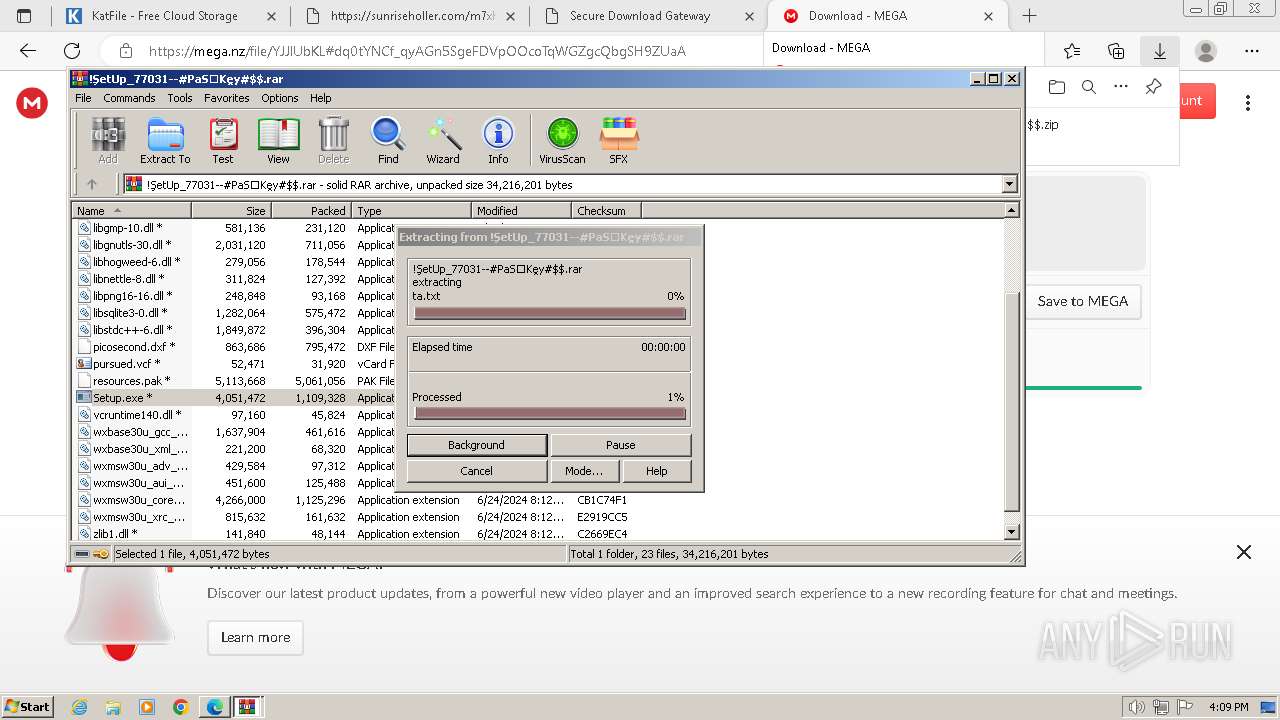Go up one folder level in WinRAR
1280x720 pixels.
(92, 184)
